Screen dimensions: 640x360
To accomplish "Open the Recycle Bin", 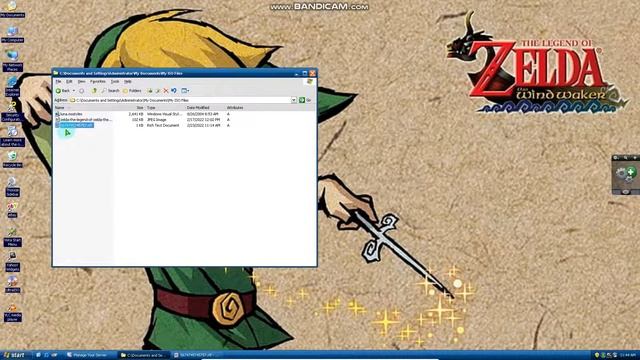I will [x=12, y=160].
